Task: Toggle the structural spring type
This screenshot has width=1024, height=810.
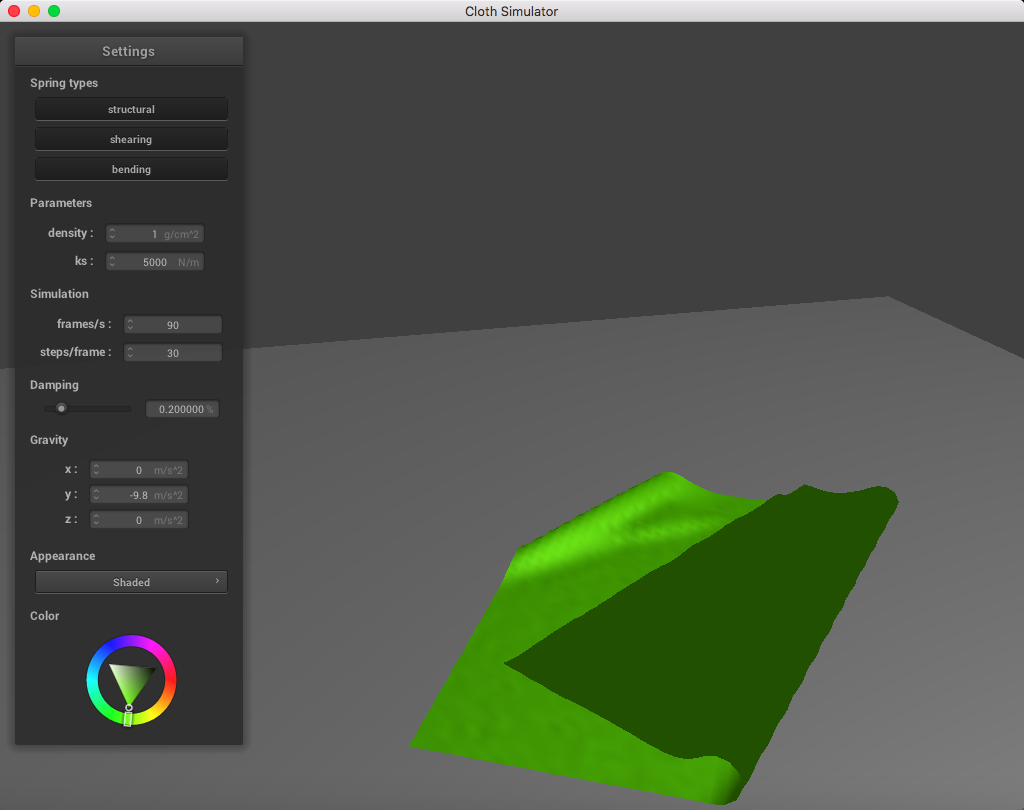Action: coord(131,109)
